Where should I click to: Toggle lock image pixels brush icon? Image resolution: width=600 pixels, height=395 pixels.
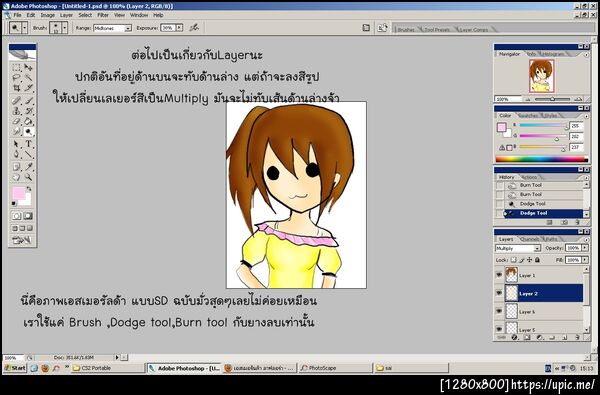[x=521, y=260]
